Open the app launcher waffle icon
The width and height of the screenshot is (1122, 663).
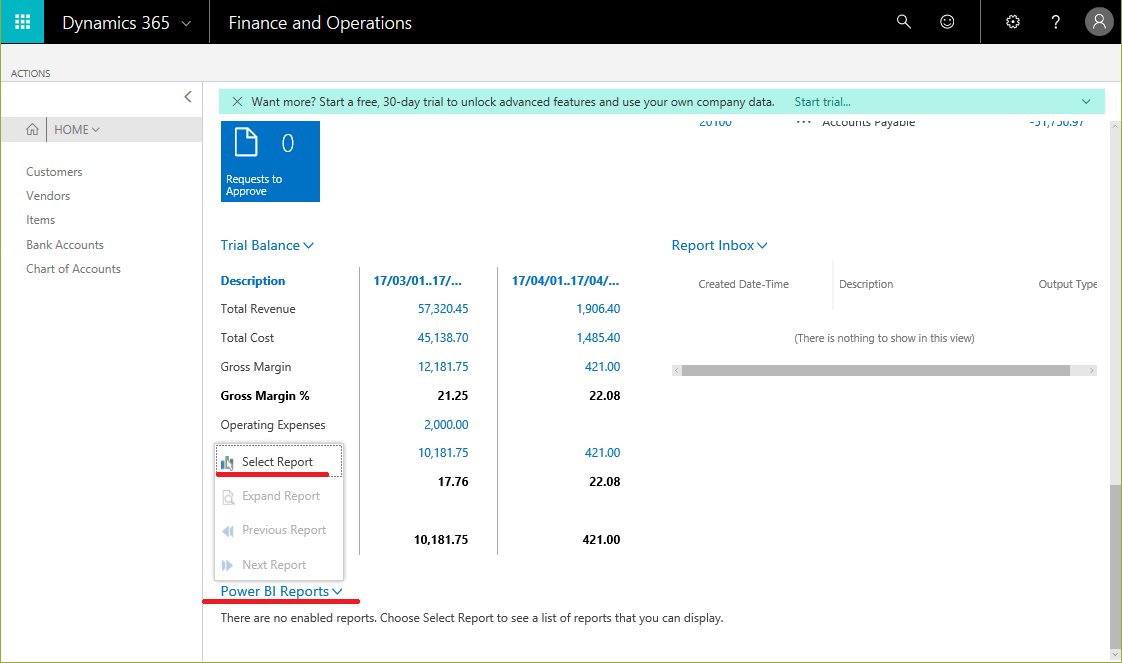(x=22, y=22)
